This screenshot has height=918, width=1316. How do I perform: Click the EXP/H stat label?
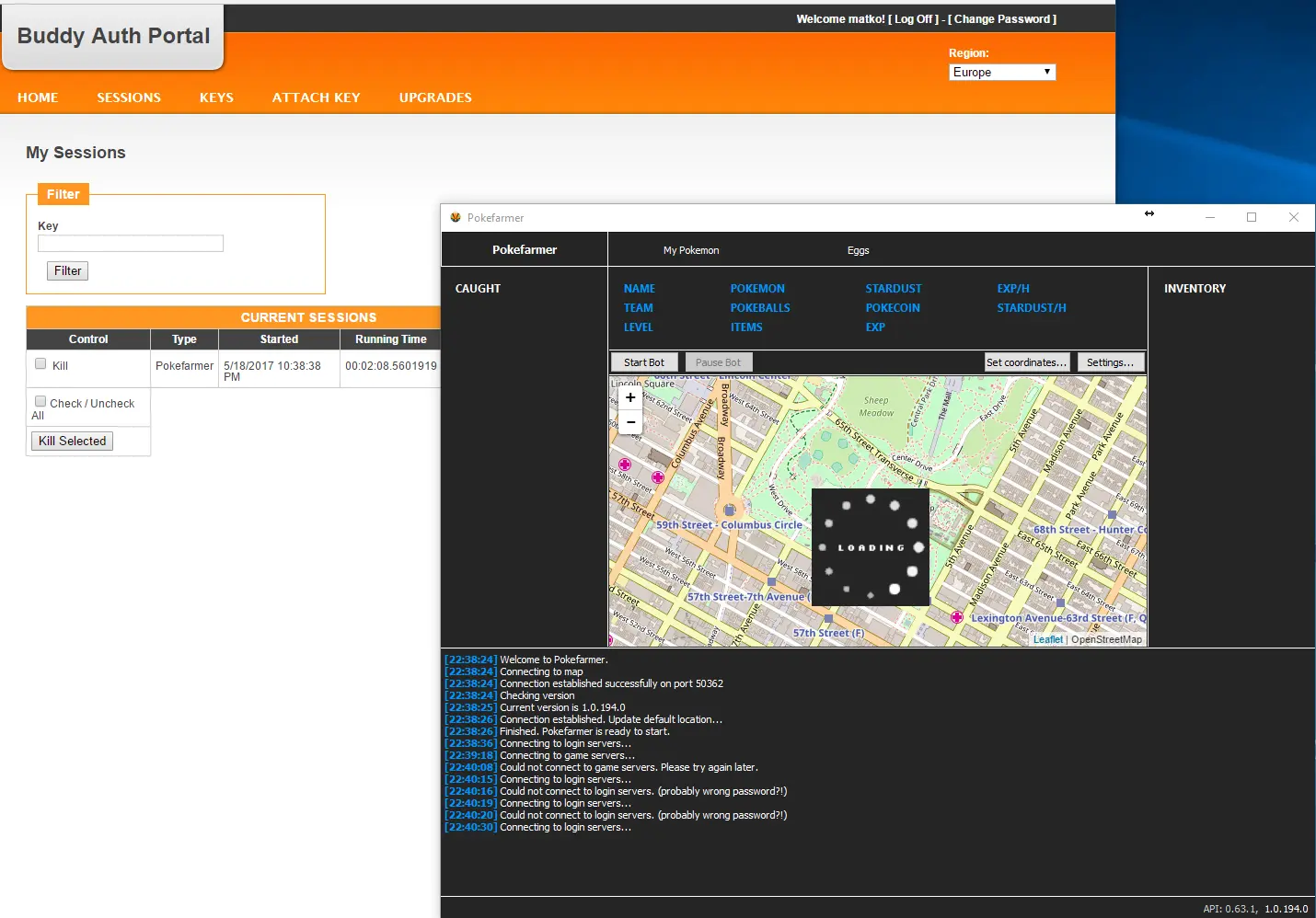(x=1013, y=289)
